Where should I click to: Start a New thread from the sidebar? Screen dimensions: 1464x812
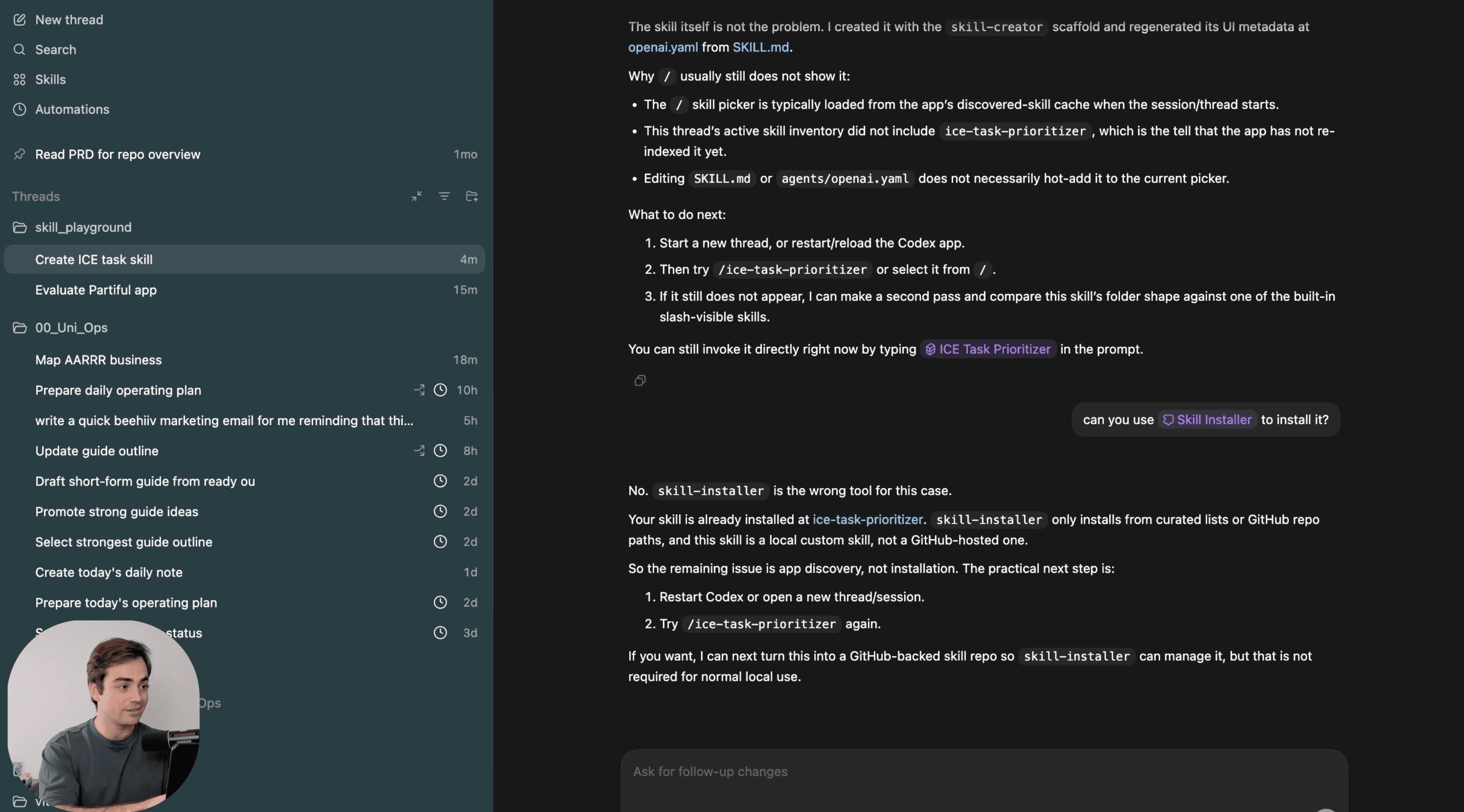point(69,19)
